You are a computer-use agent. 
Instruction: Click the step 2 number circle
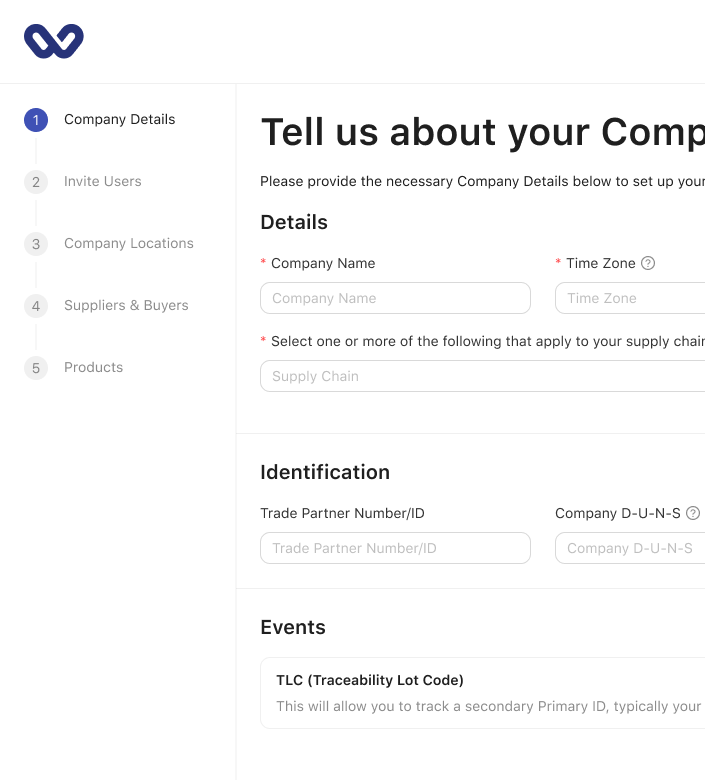36,182
